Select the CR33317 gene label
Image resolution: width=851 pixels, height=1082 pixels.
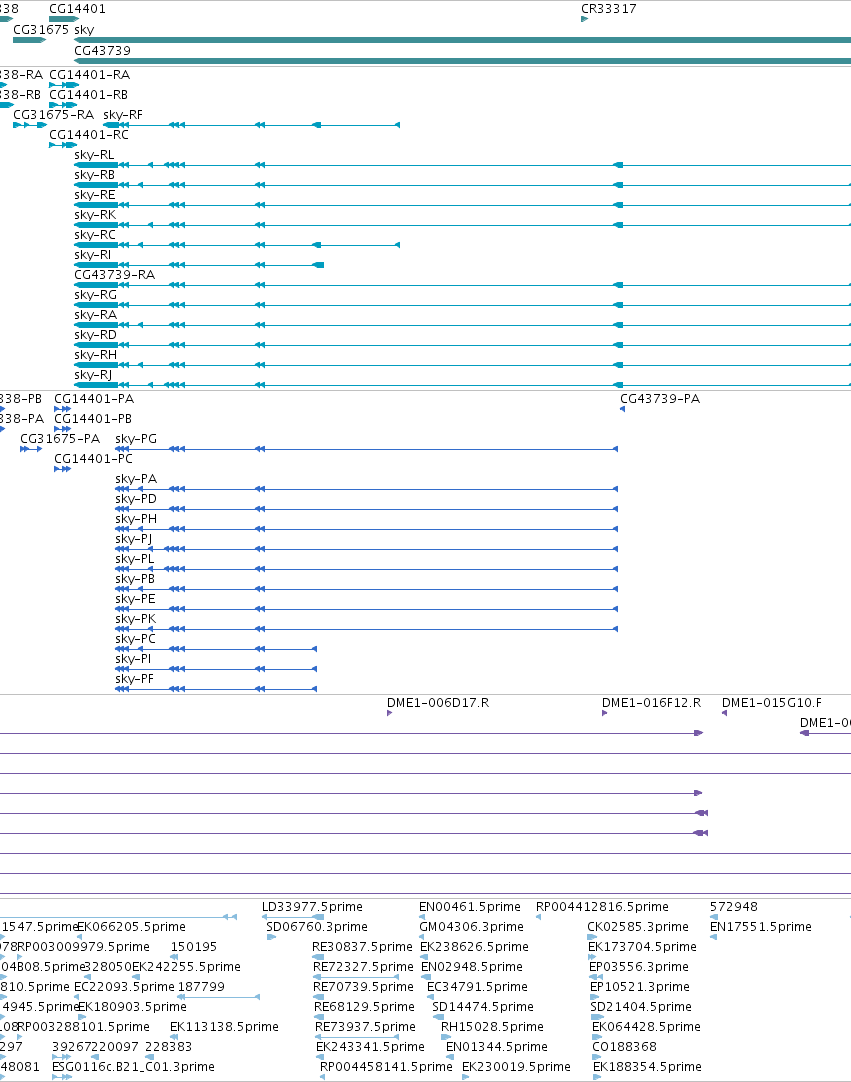pyautogui.click(x=609, y=9)
